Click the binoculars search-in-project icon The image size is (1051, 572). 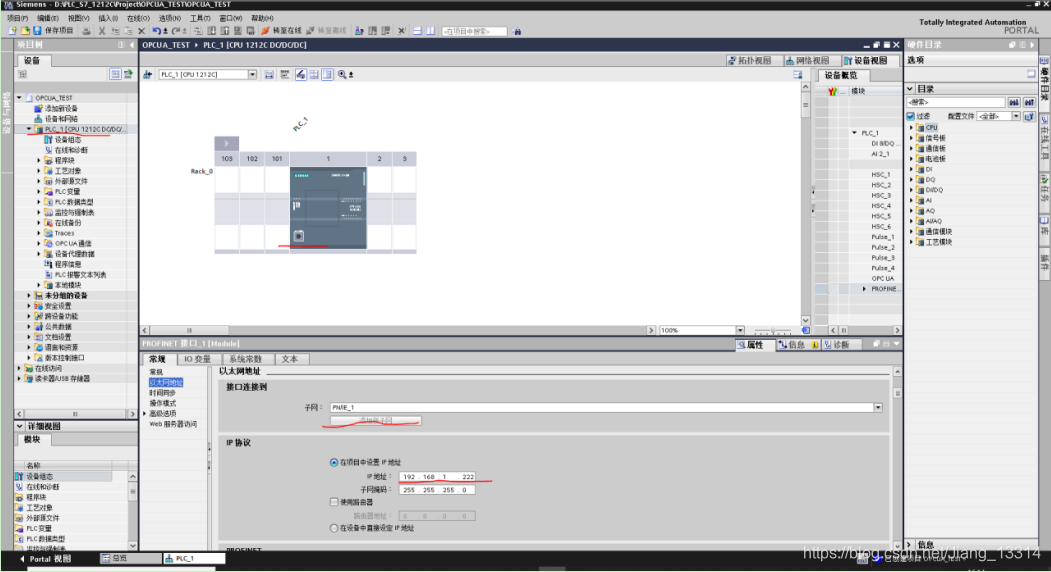coord(517,31)
